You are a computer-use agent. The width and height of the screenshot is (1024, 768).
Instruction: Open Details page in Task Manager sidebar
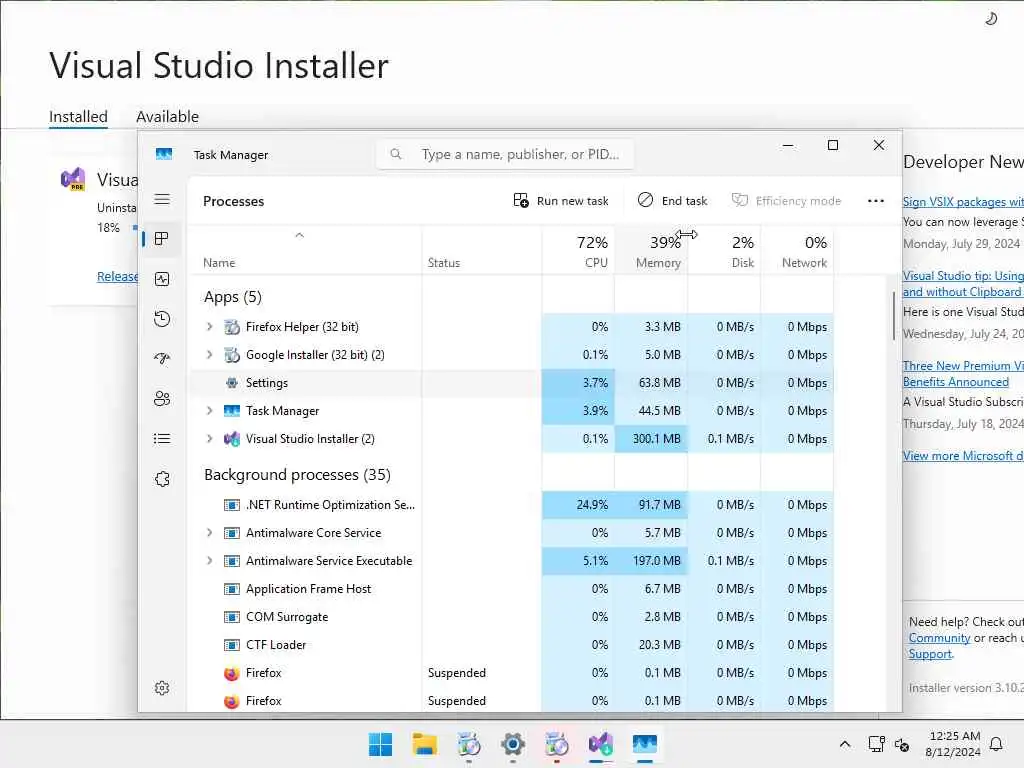[x=162, y=439]
